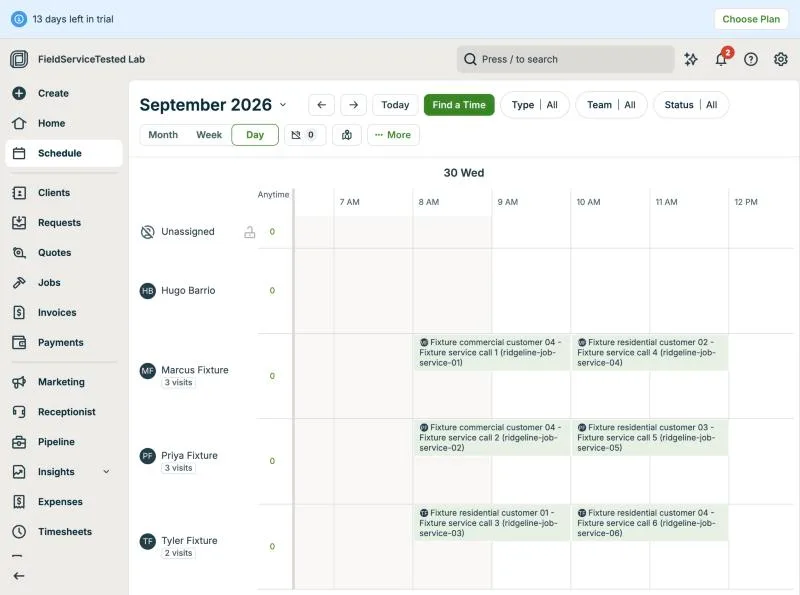
Task: Click the Unassigned row label
Action: click(x=188, y=232)
